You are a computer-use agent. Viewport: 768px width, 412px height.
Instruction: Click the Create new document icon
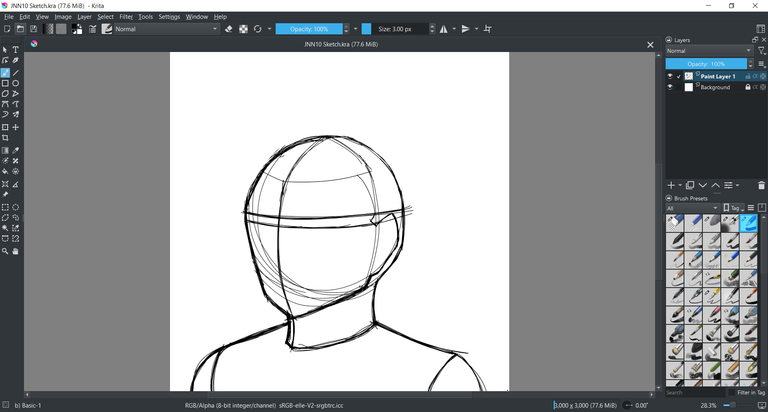pyautogui.click(x=7, y=29)
